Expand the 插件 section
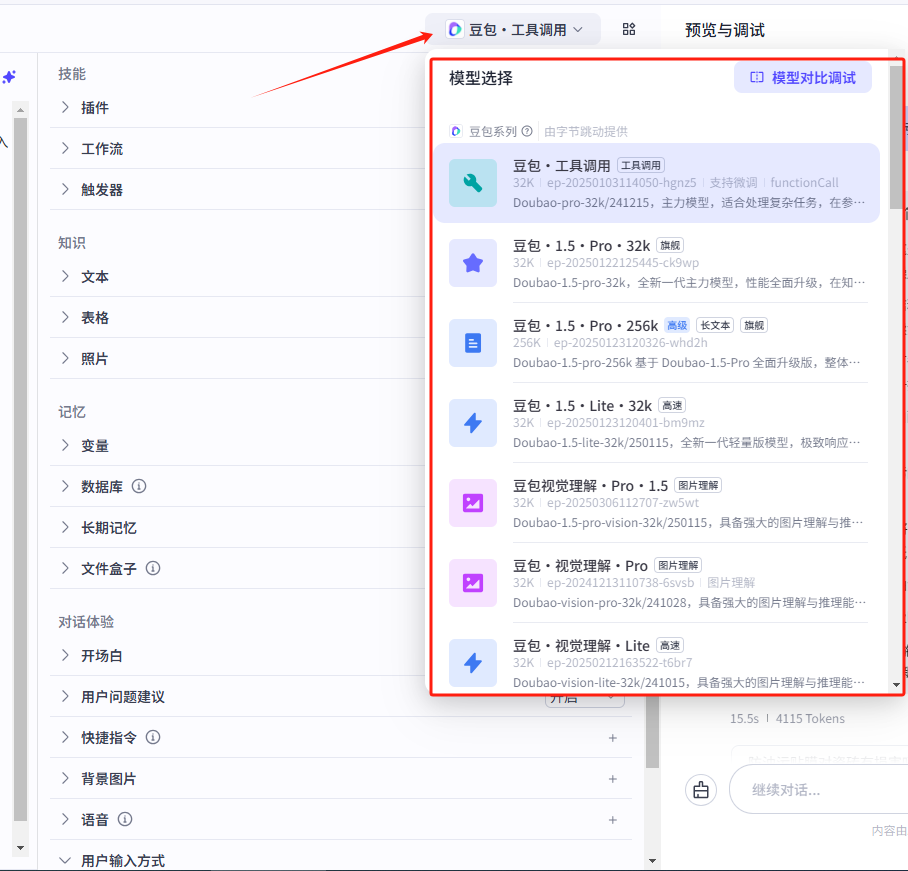 coord(95,108)
